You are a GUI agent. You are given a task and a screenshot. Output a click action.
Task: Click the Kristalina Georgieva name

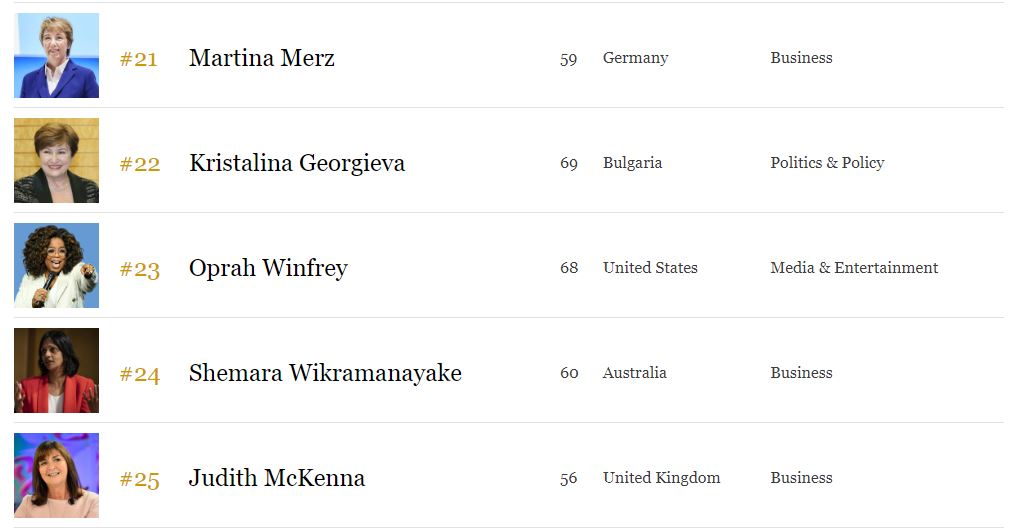coord(297,163)
